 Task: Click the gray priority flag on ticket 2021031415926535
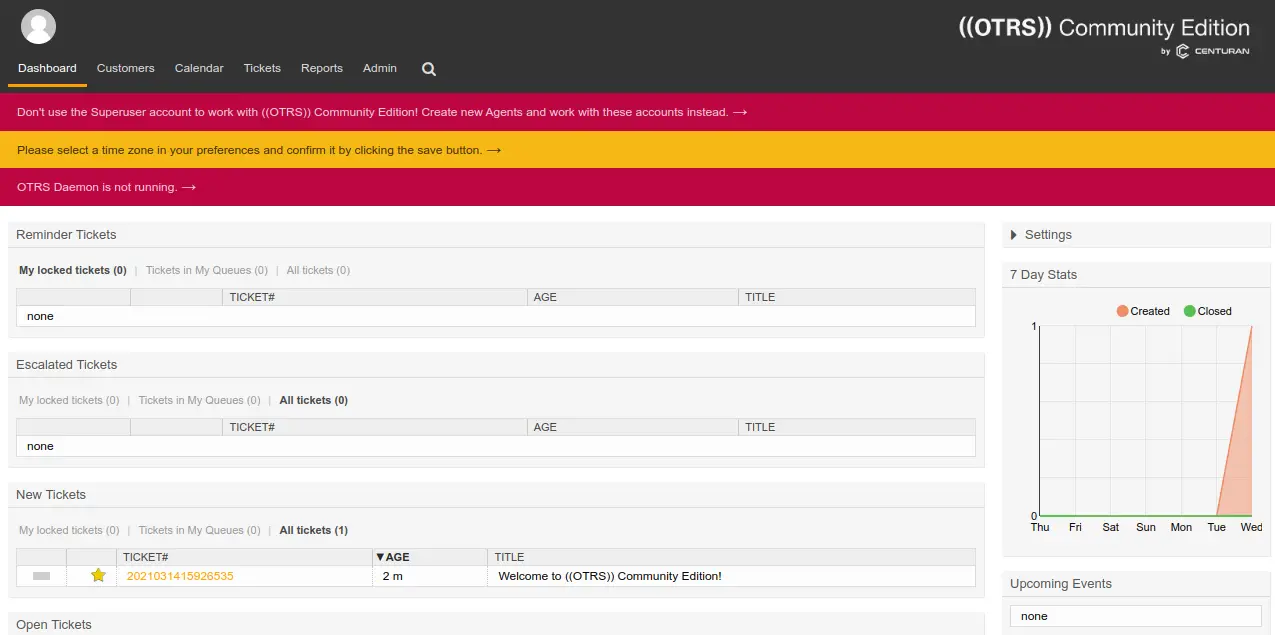pyautogui.click(x=41, y=576)
